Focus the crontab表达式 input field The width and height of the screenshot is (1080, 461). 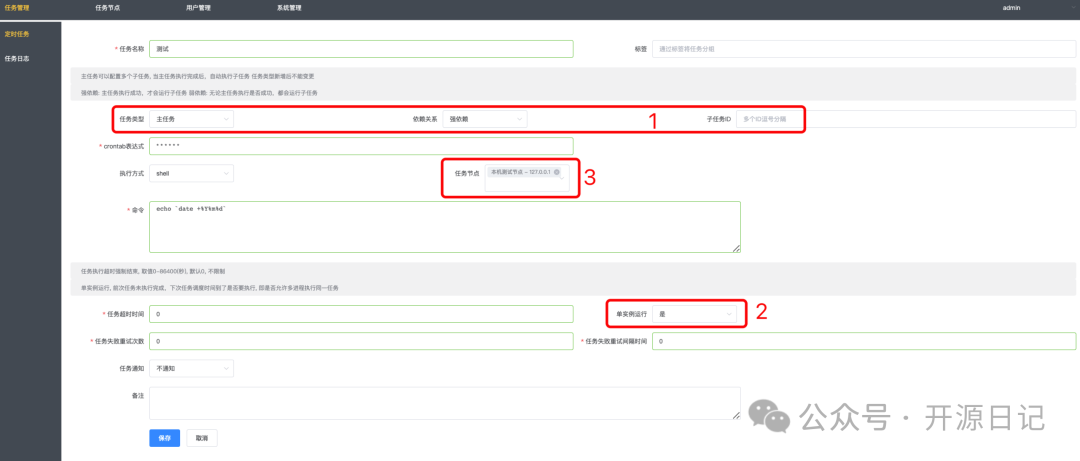[361, 146]
